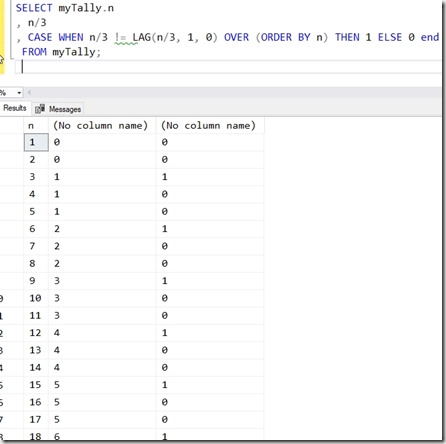Select cell with n value 3
The width and height of the screenshot is (446, 444).
tap(36, 177)
